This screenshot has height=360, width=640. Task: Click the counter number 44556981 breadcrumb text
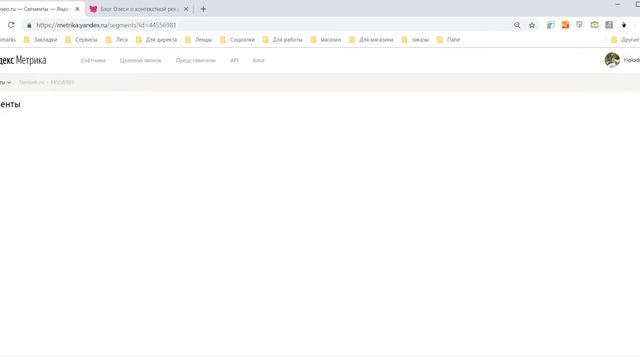pyautogui.click(x=62, y=82)
